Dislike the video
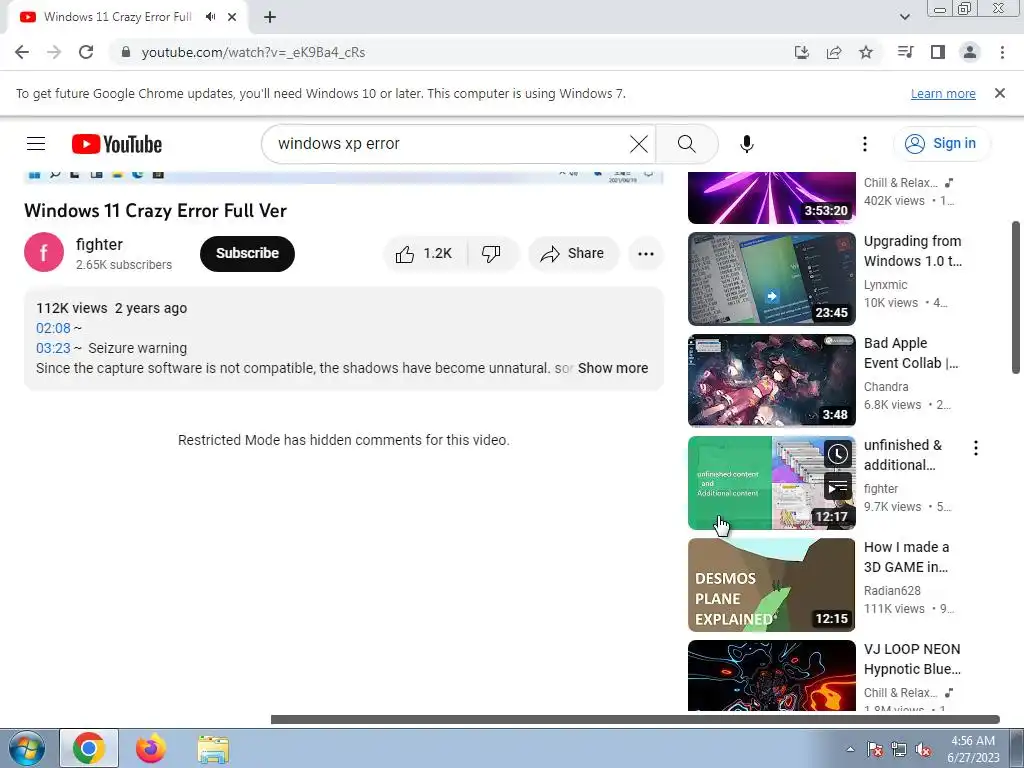The image size is (1024, 768). click(492, 253)
